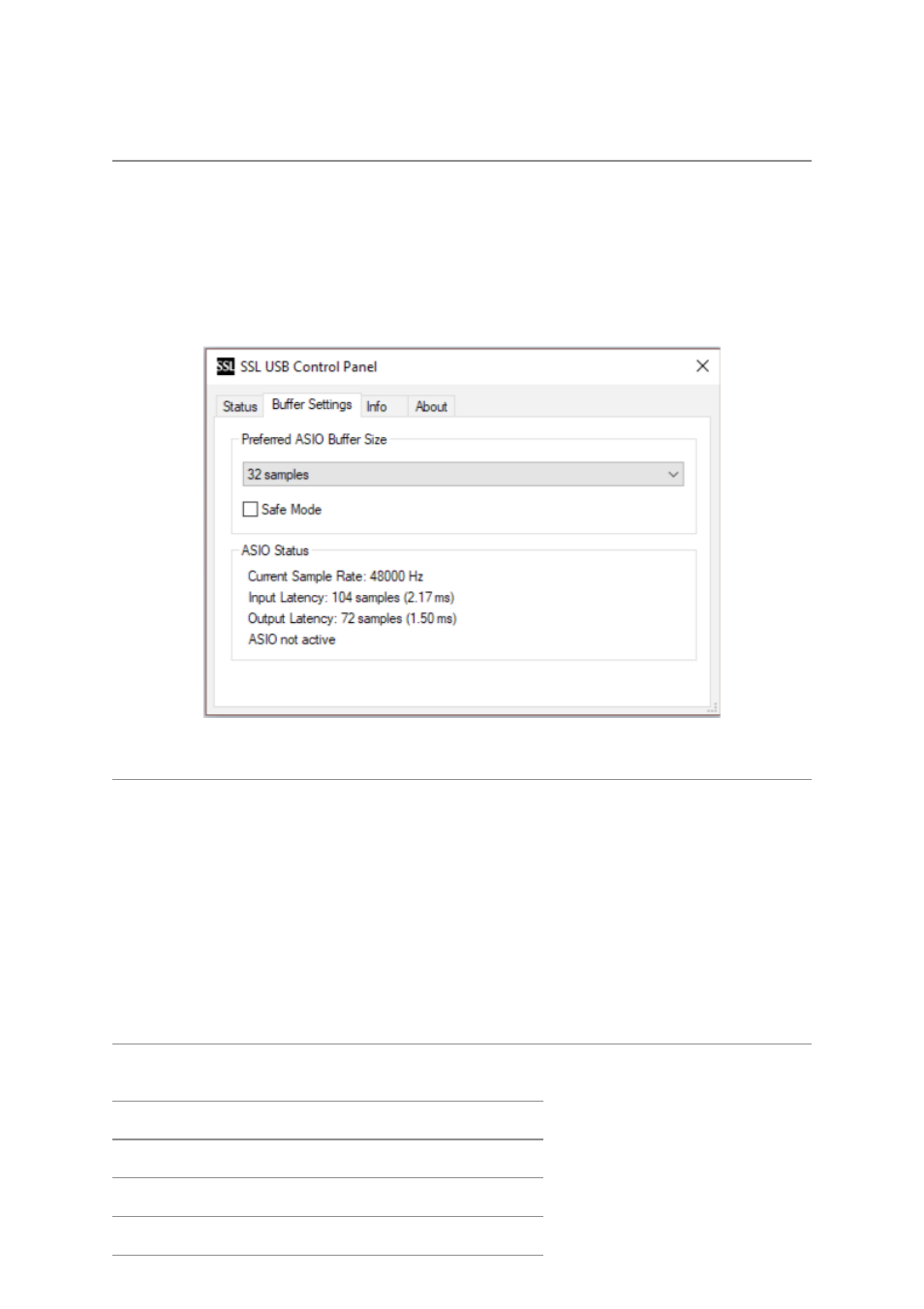This screenshot has height=1309, width=924.
Task: Select the Output Latency 72 samples line
Action: tap(352, 618)
